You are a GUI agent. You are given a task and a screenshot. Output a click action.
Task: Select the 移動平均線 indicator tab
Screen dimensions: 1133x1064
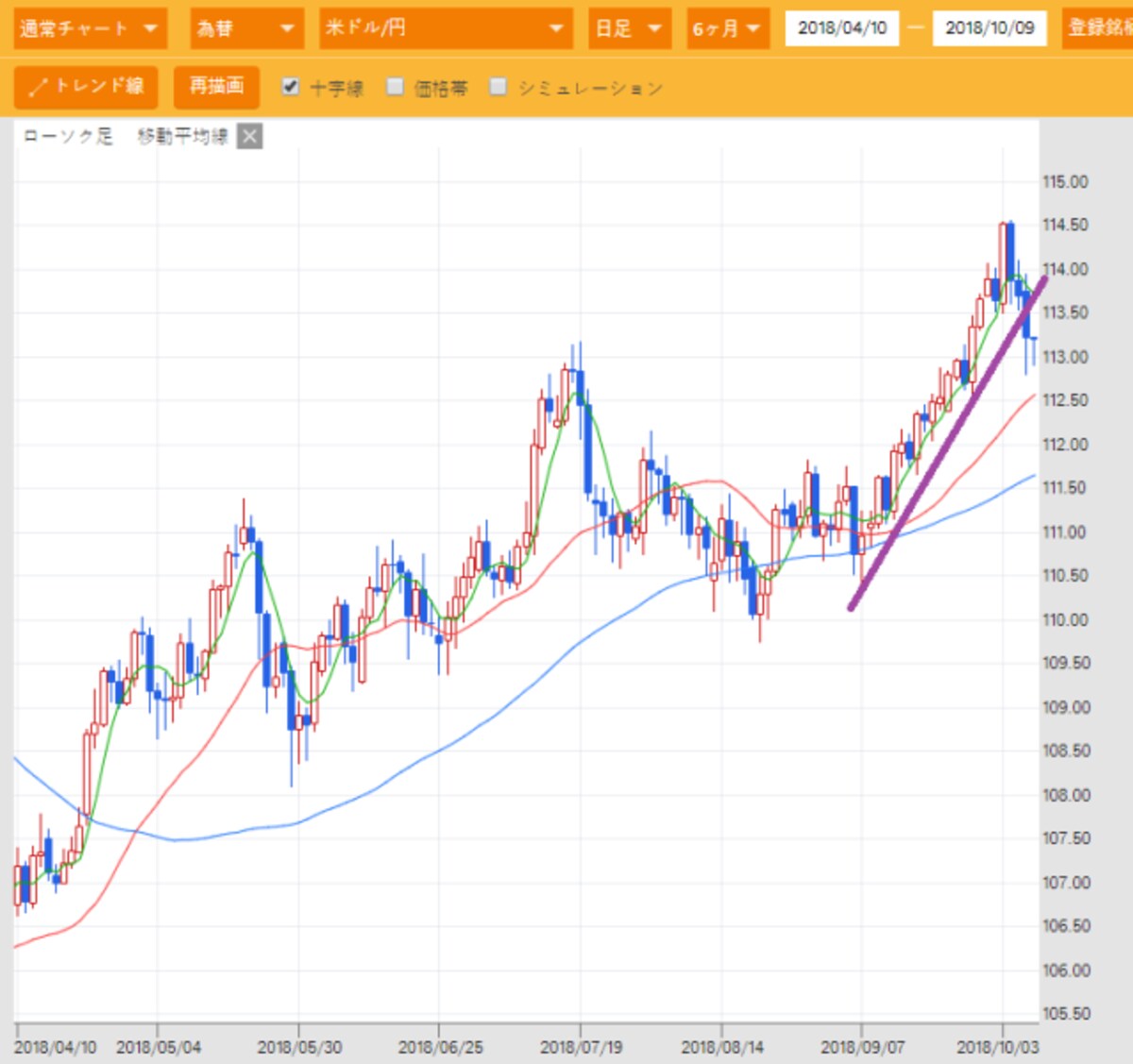point(182,137)
